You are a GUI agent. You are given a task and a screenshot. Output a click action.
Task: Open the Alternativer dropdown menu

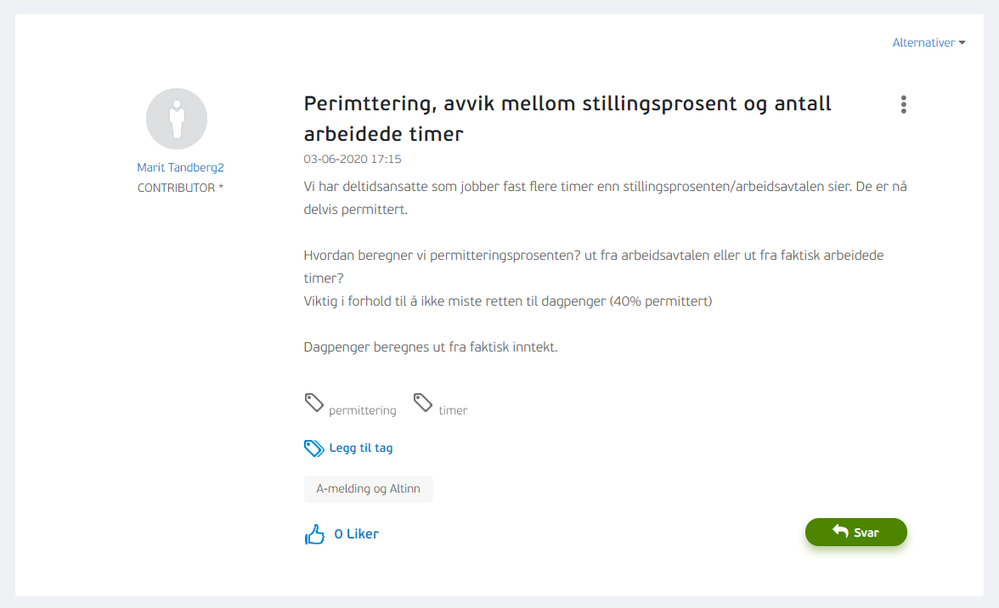[927, 42]
